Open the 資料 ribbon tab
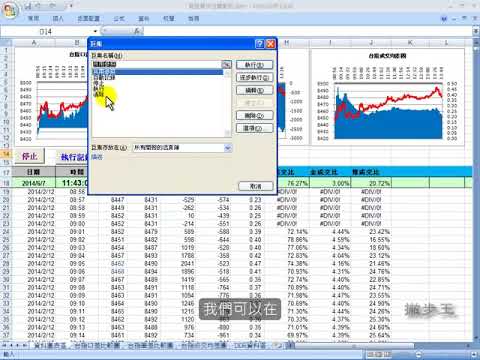480x360 pixels. 144,19
